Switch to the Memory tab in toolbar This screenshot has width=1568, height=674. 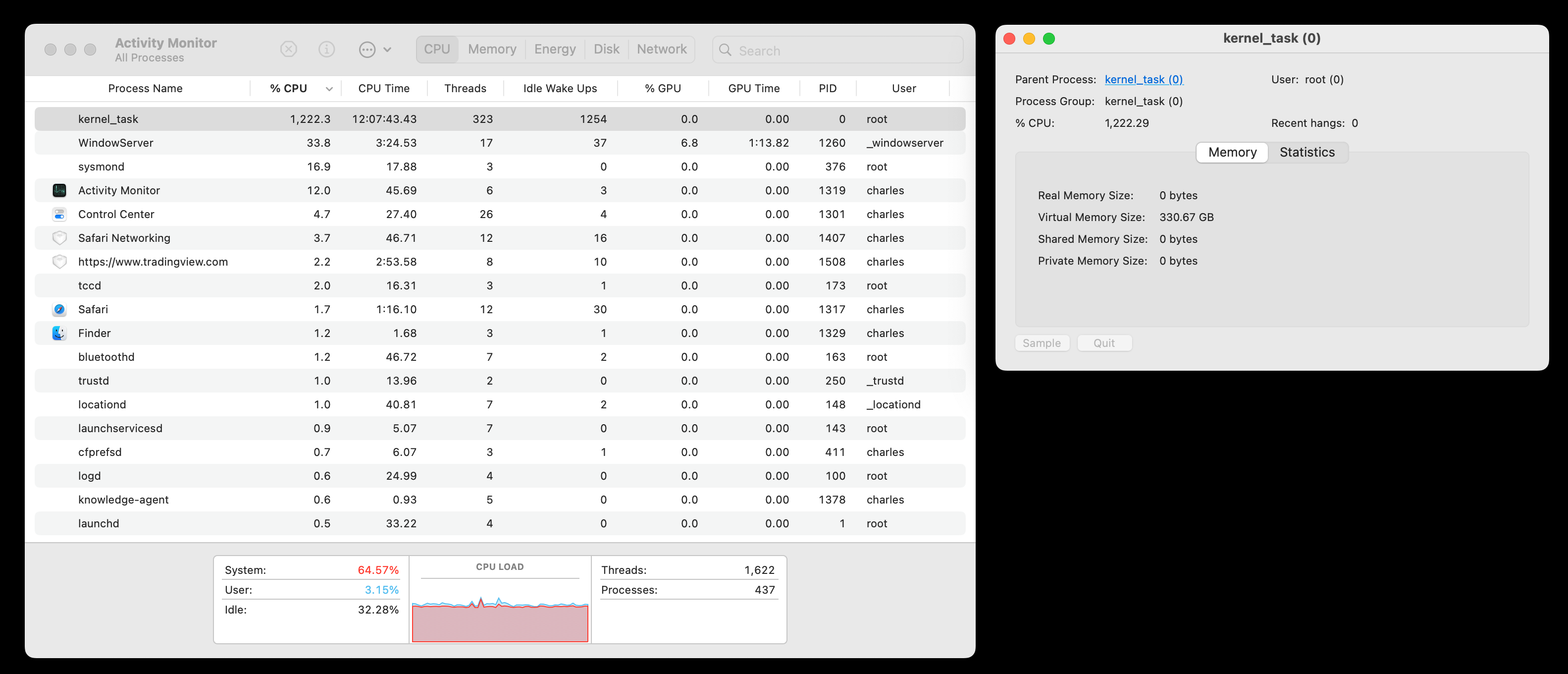(x=492, y=50)
